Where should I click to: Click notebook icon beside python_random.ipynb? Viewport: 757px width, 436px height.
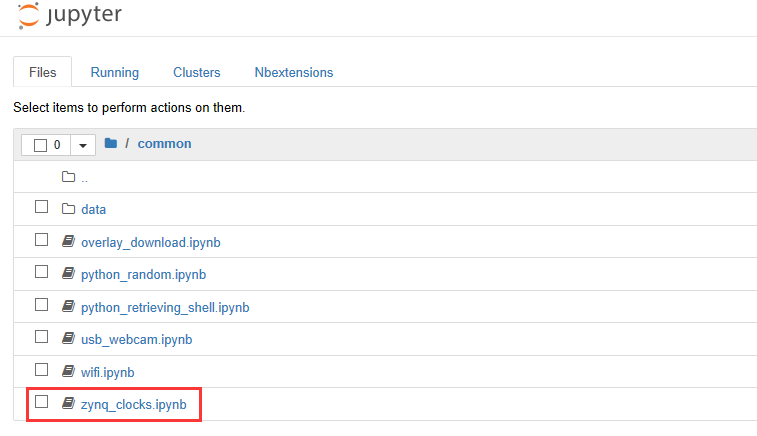click(68, 273)
